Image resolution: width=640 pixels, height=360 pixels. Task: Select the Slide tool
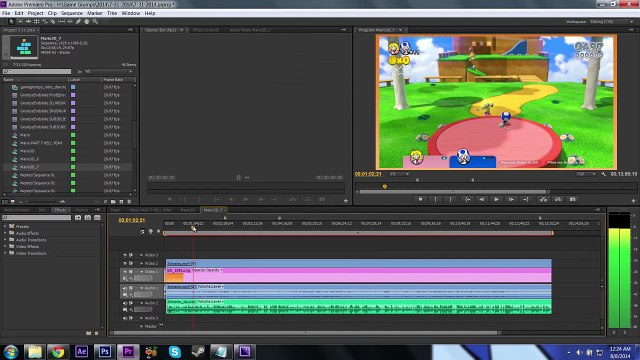[x=70, y=21]
